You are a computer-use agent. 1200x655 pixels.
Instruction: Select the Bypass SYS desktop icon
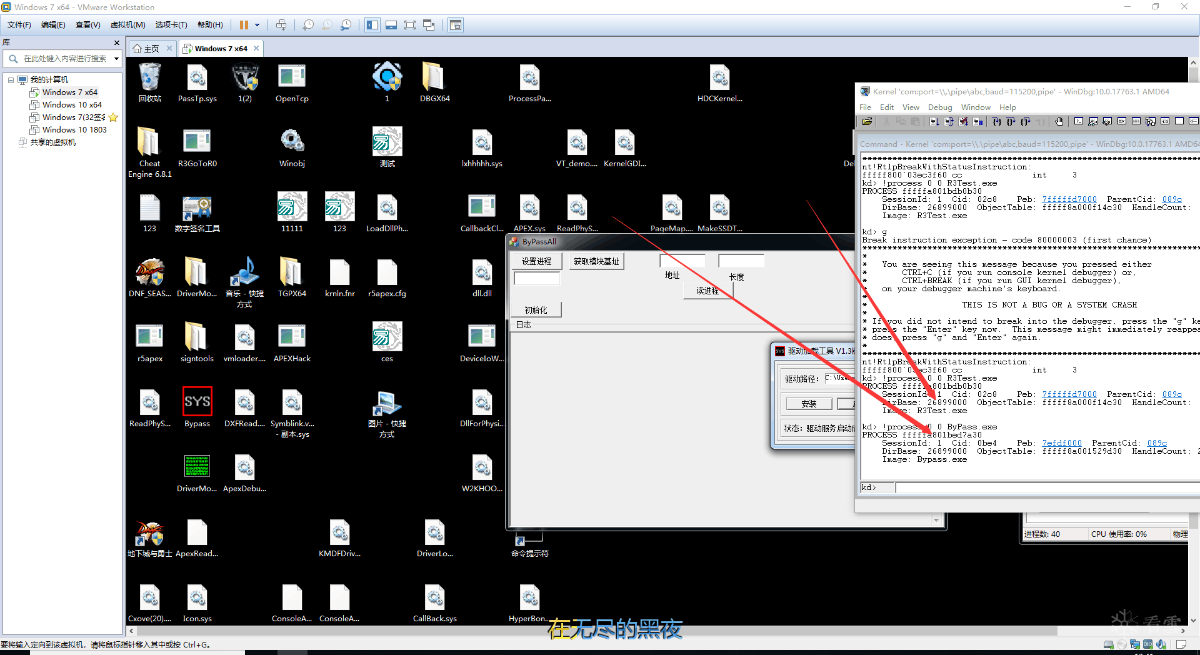[197, 408]
